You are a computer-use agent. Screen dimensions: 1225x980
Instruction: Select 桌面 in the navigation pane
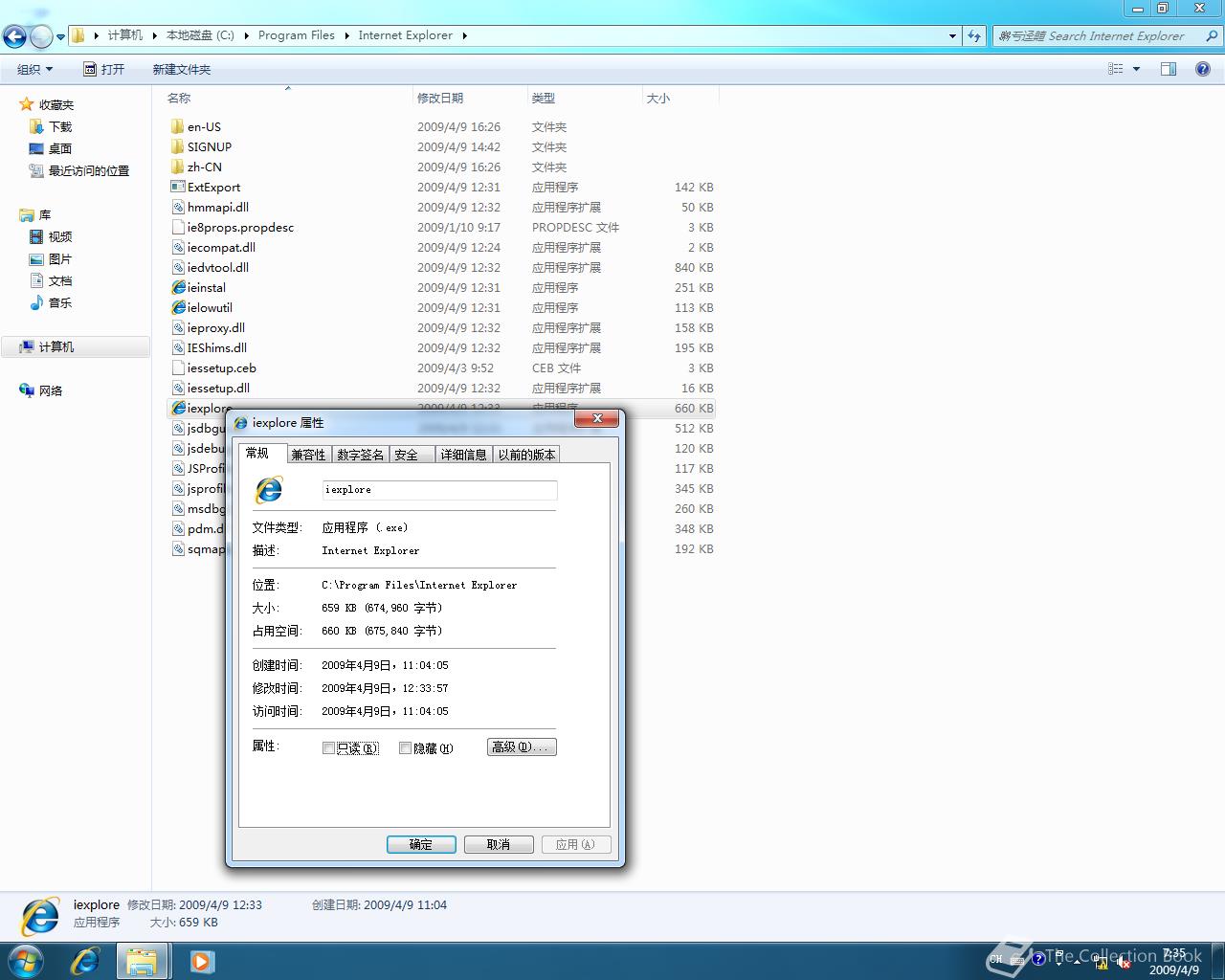tap(60, 148)
